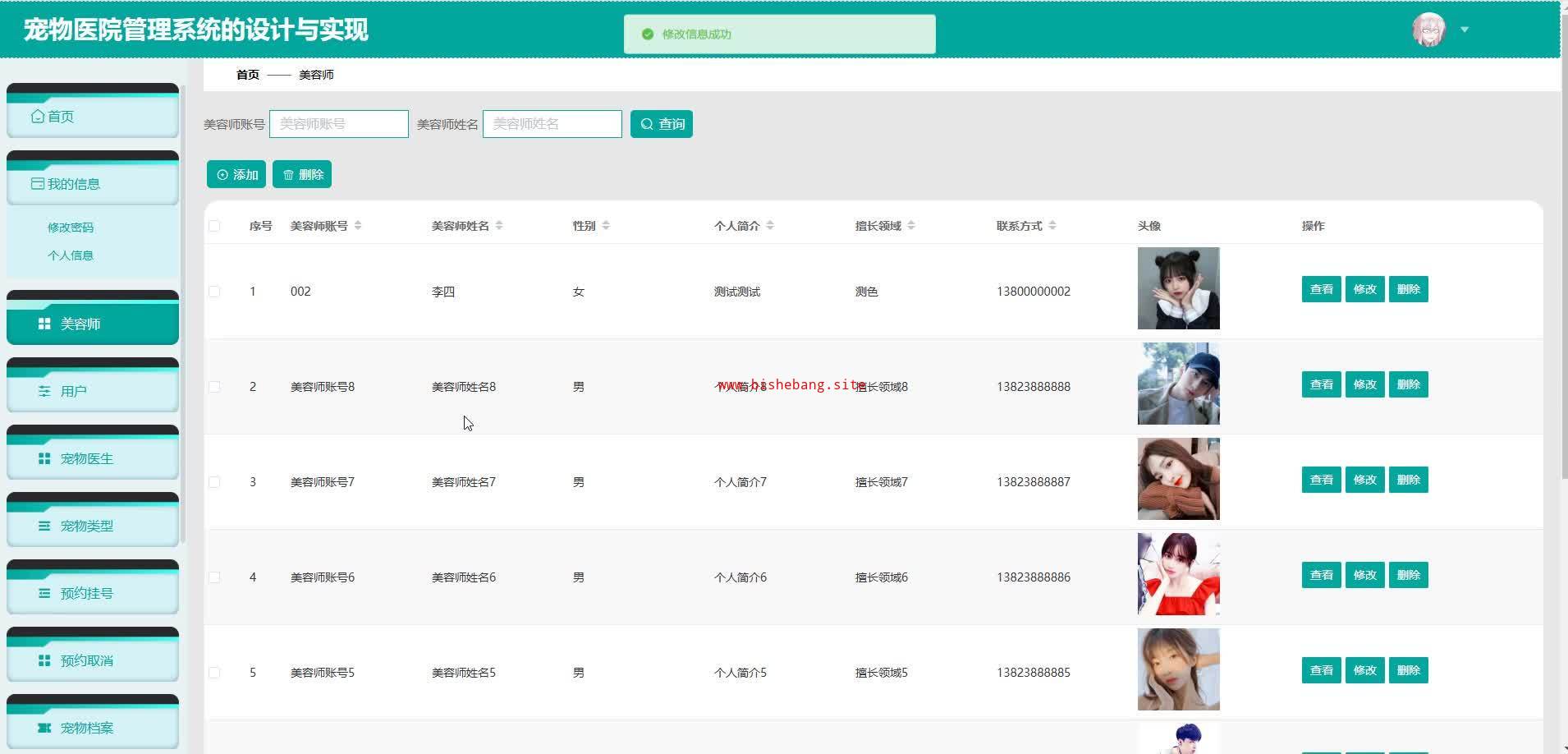Sort by 联系方式 column arrows
Viewport: 1568px width, 754px height.
point(1052,226)
